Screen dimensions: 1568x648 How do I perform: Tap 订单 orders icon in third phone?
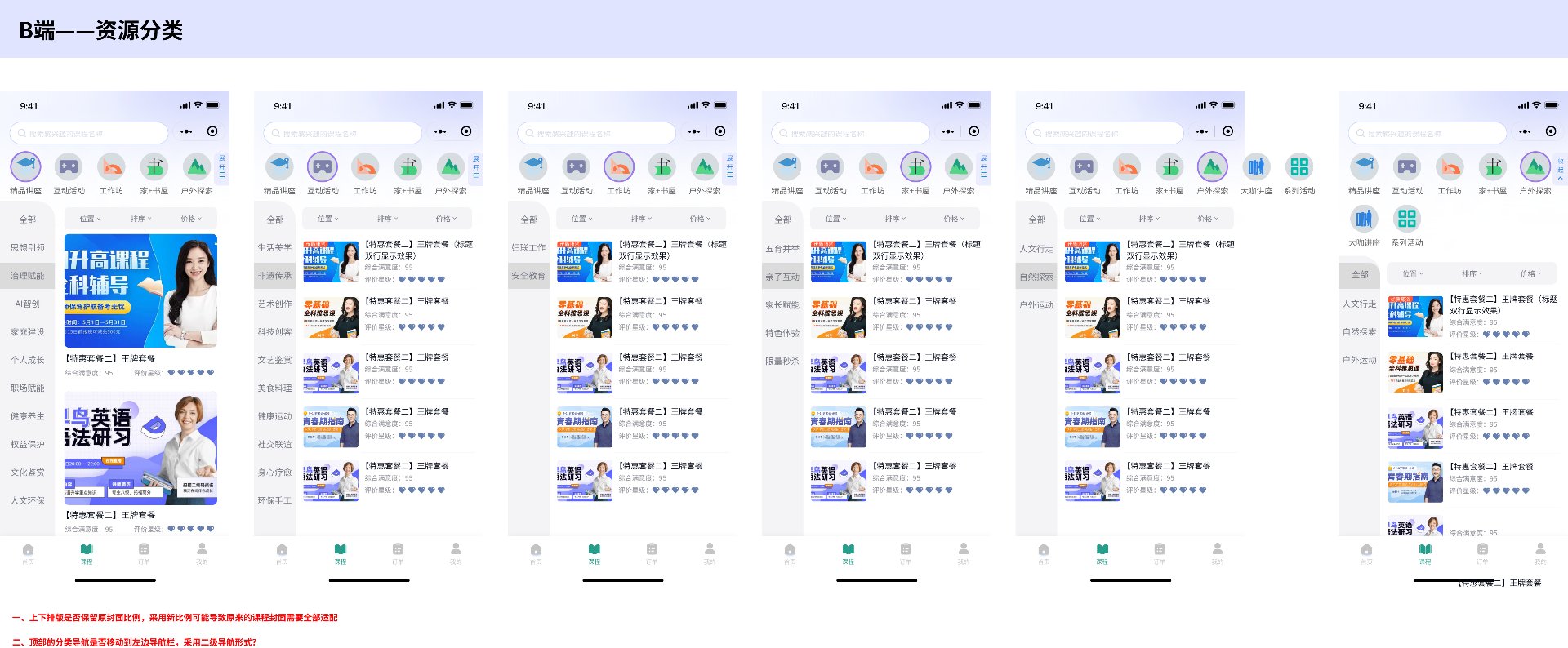pyautogui.click(x=652, y=550)
